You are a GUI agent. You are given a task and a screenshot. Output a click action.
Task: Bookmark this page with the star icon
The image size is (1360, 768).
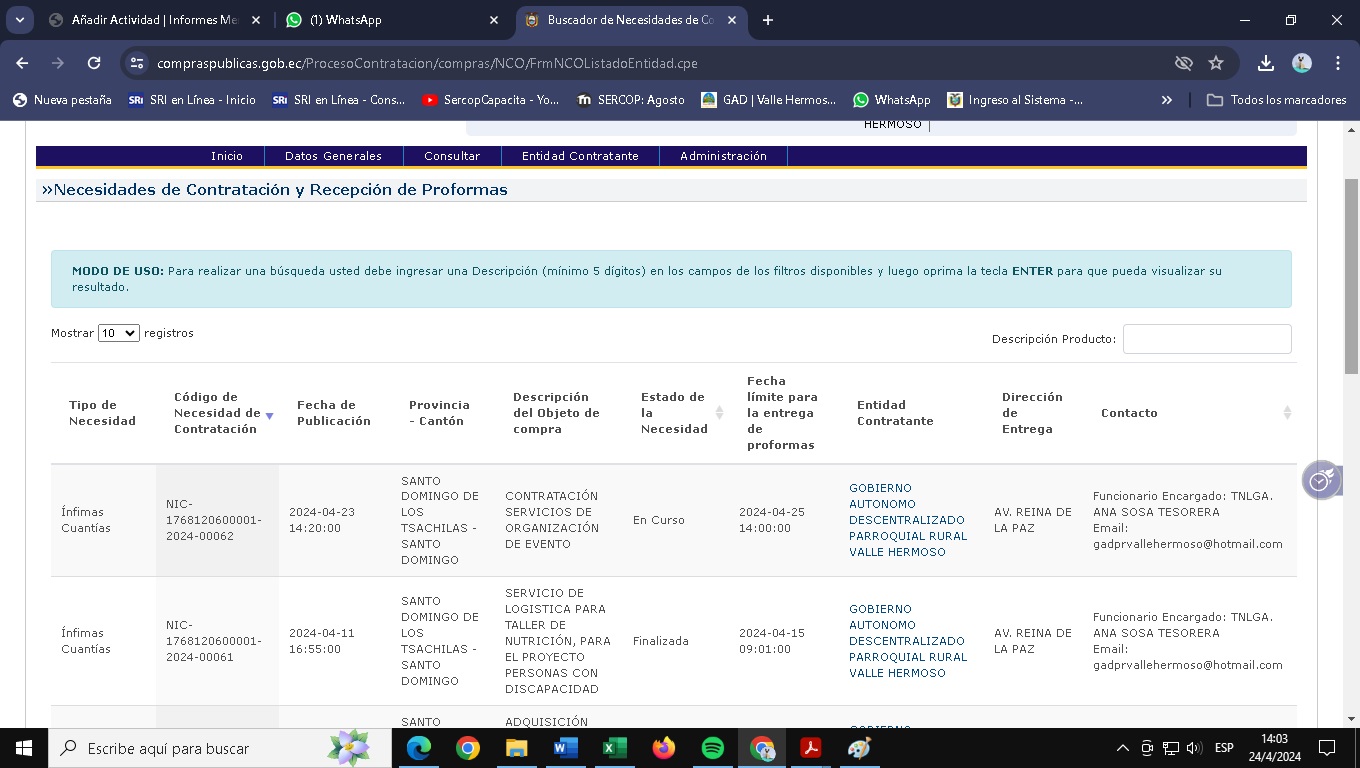tap(1216, 63)
